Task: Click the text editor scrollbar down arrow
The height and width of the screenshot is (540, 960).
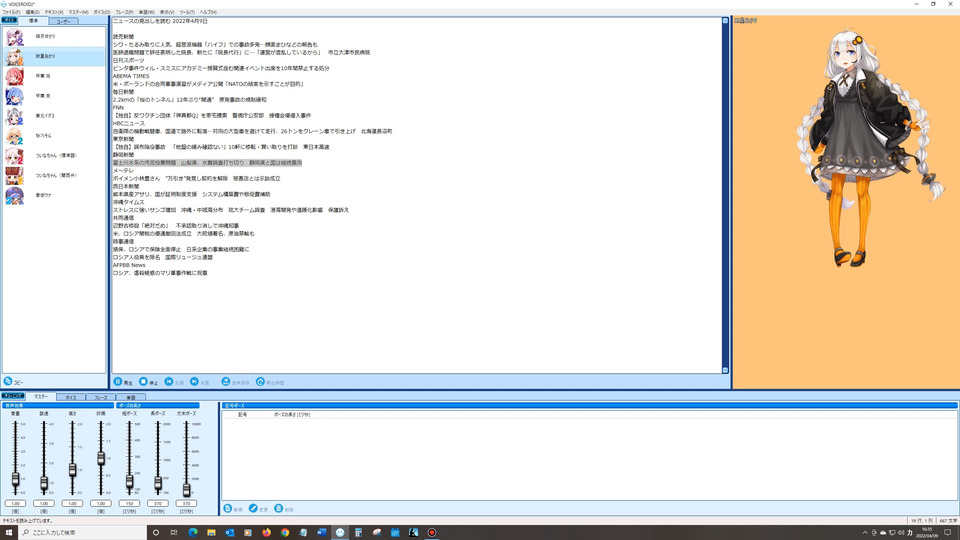Action: click(x=725, y=370)
